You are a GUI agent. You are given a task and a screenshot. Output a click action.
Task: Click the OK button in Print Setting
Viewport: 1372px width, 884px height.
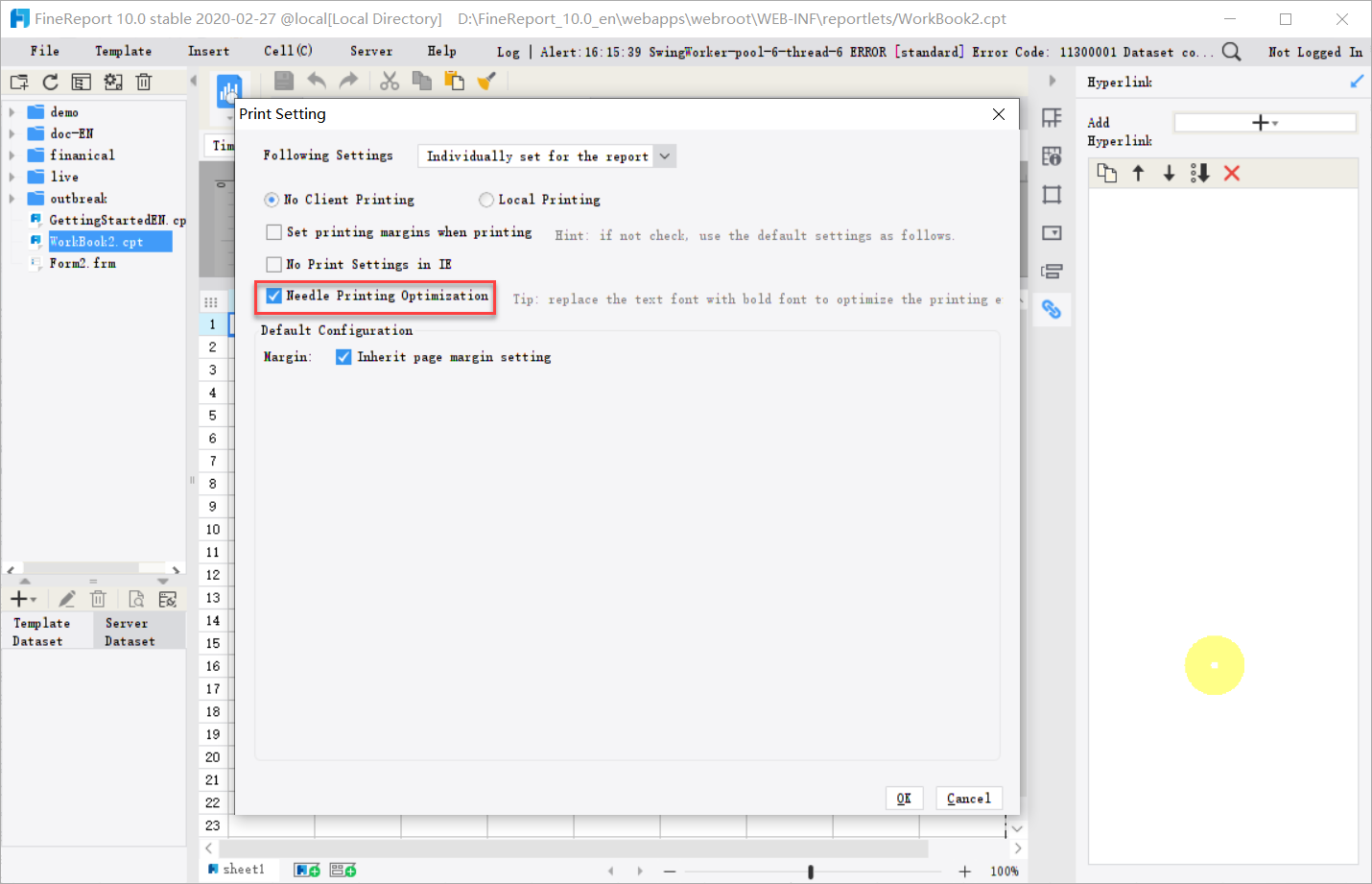click(x=903, y=798)
